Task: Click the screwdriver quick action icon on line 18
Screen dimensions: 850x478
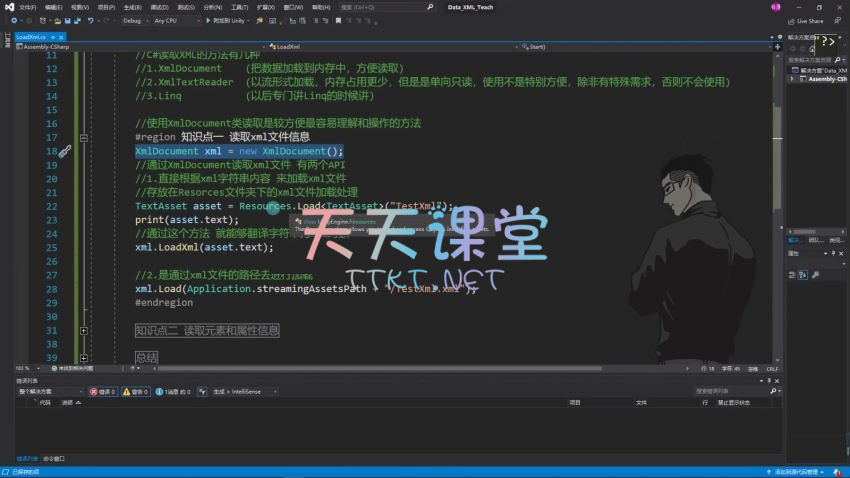Action: (64, 151)
